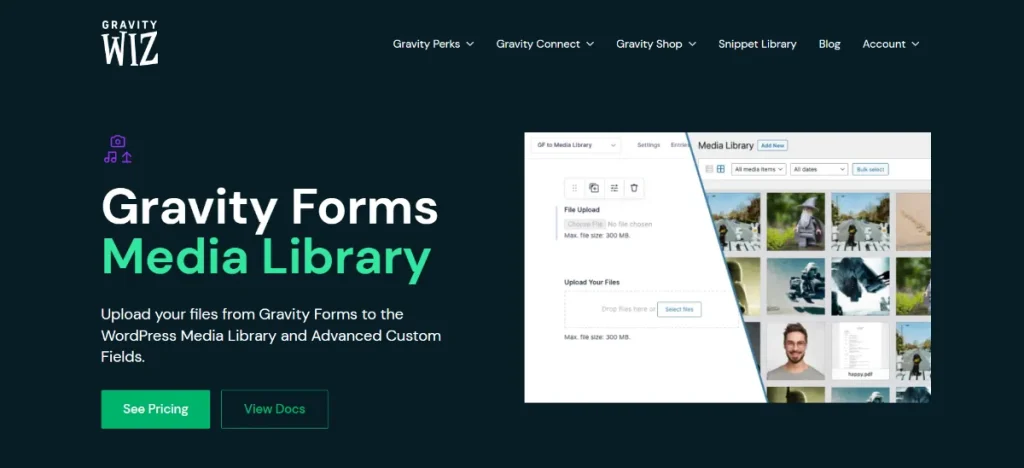This screenshot has height=468, width=1024.
Task: Go to Snippet Library
Action: pyautogui.click(x=757, y=44)
